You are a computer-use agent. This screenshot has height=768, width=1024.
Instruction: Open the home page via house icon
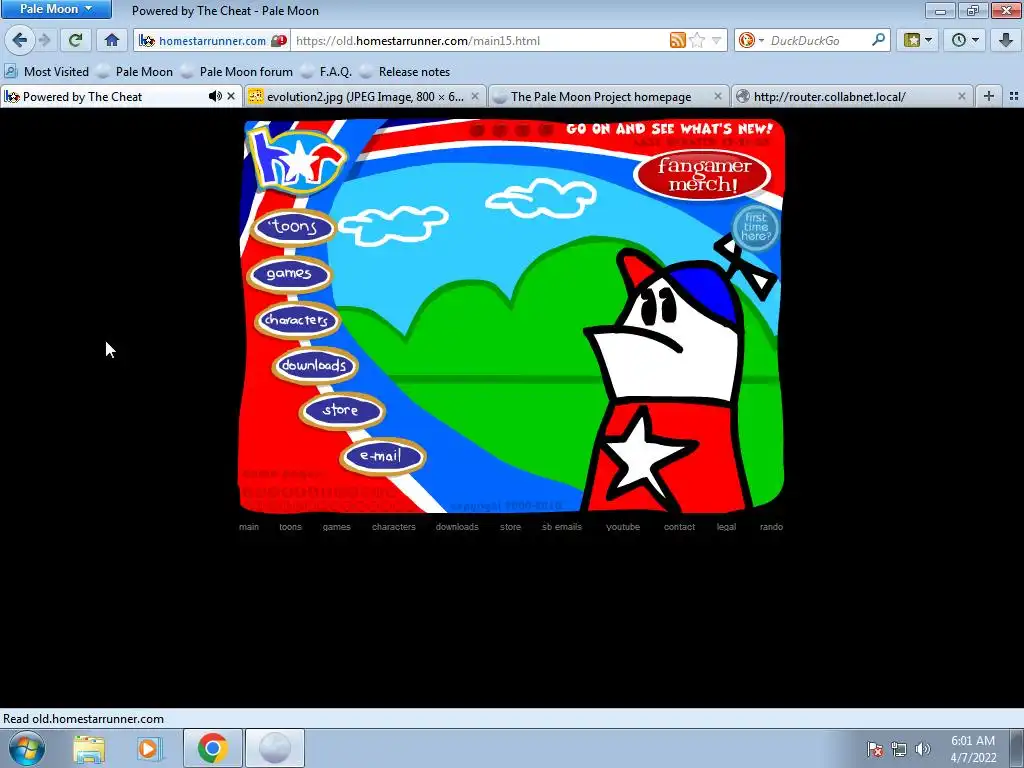(112, 40)
